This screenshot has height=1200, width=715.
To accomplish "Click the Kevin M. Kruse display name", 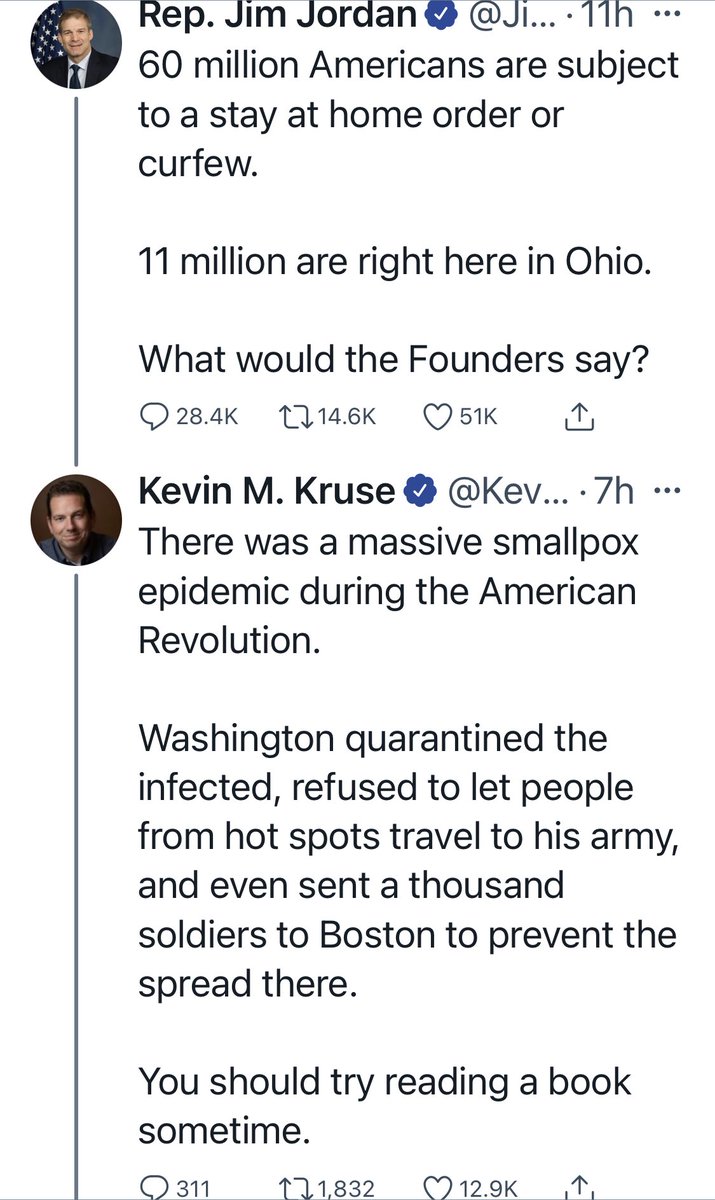I will tap(266, 490).
